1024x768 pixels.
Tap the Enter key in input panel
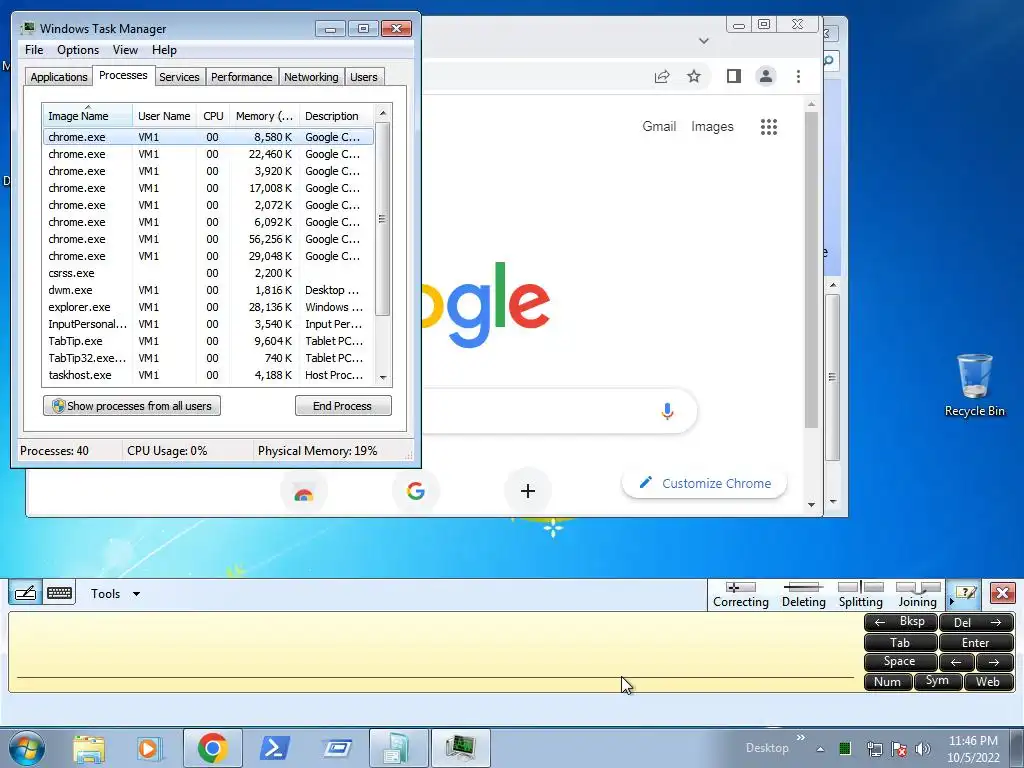[976, 643]
